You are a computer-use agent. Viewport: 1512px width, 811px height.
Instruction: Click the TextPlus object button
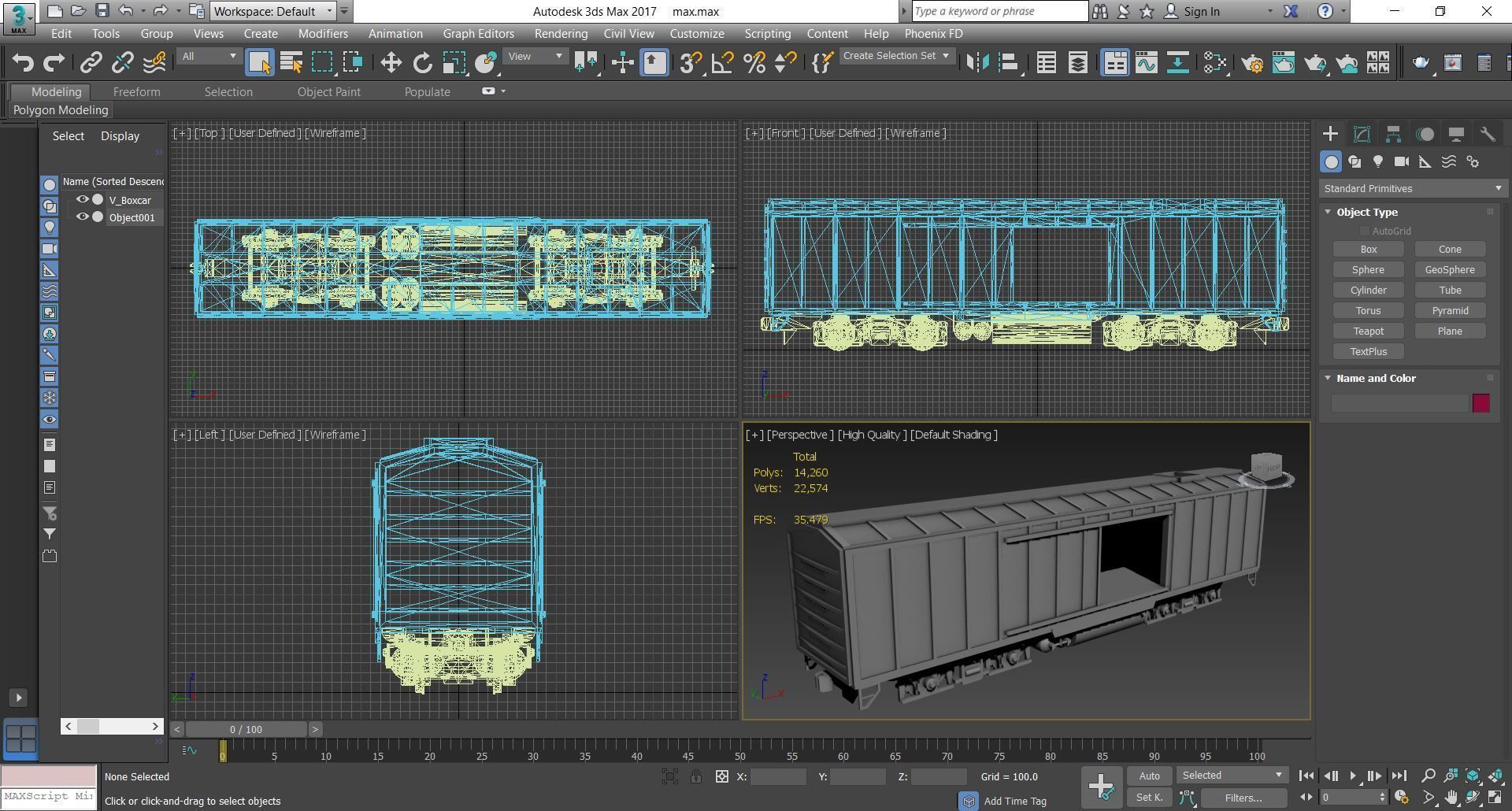pyautogui.click(x=1369, y=352)
